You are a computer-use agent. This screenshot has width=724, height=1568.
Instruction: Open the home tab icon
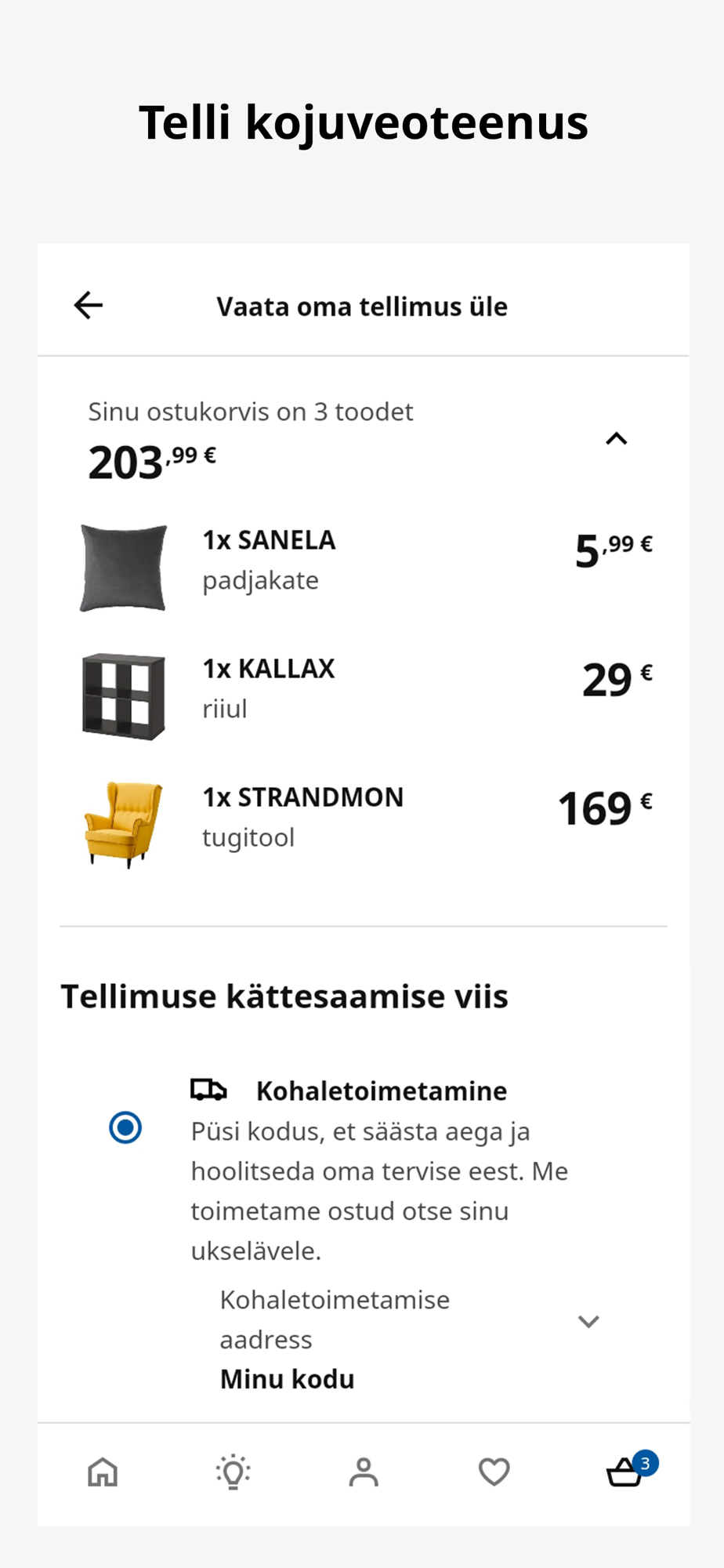tap(103, 1472)
